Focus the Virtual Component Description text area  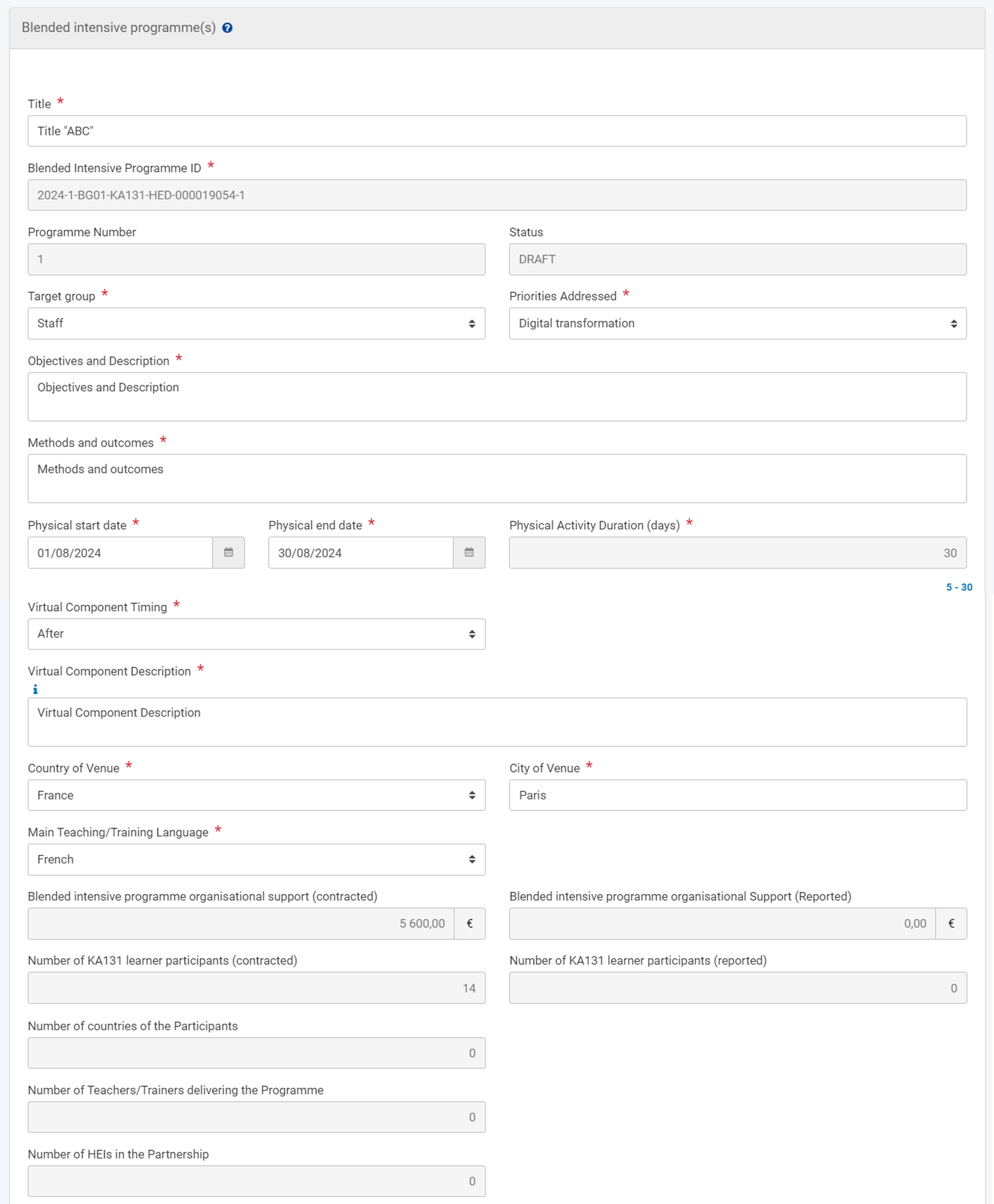click(497, 722)
